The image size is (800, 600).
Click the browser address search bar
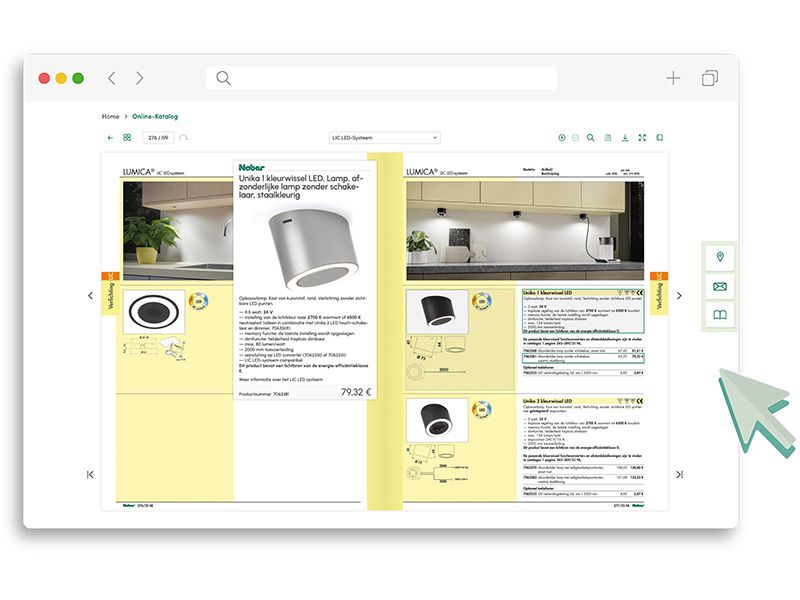point(381,78)
